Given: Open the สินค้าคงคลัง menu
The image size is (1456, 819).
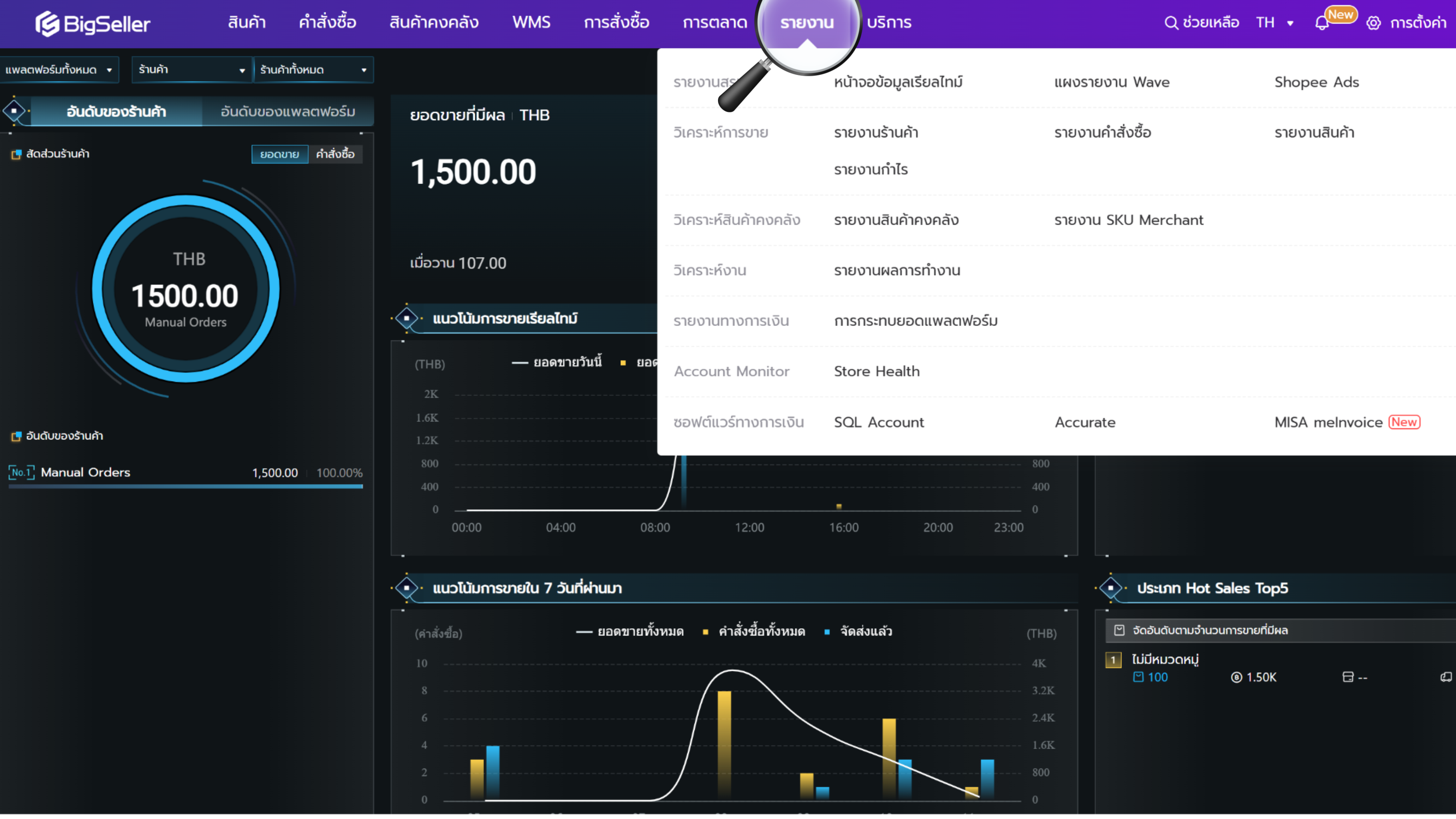Looking at the screenshot, I should (434, 23).
